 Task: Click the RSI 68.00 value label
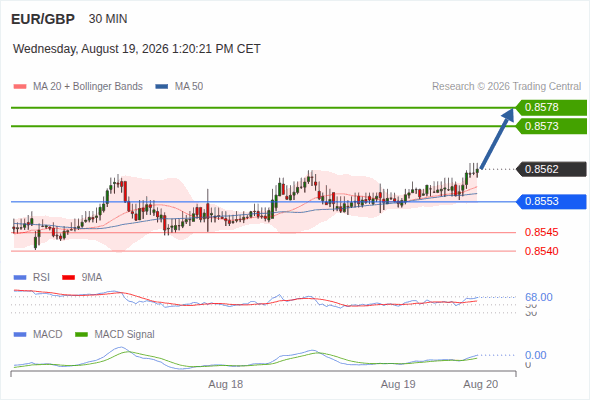(539, 297)
